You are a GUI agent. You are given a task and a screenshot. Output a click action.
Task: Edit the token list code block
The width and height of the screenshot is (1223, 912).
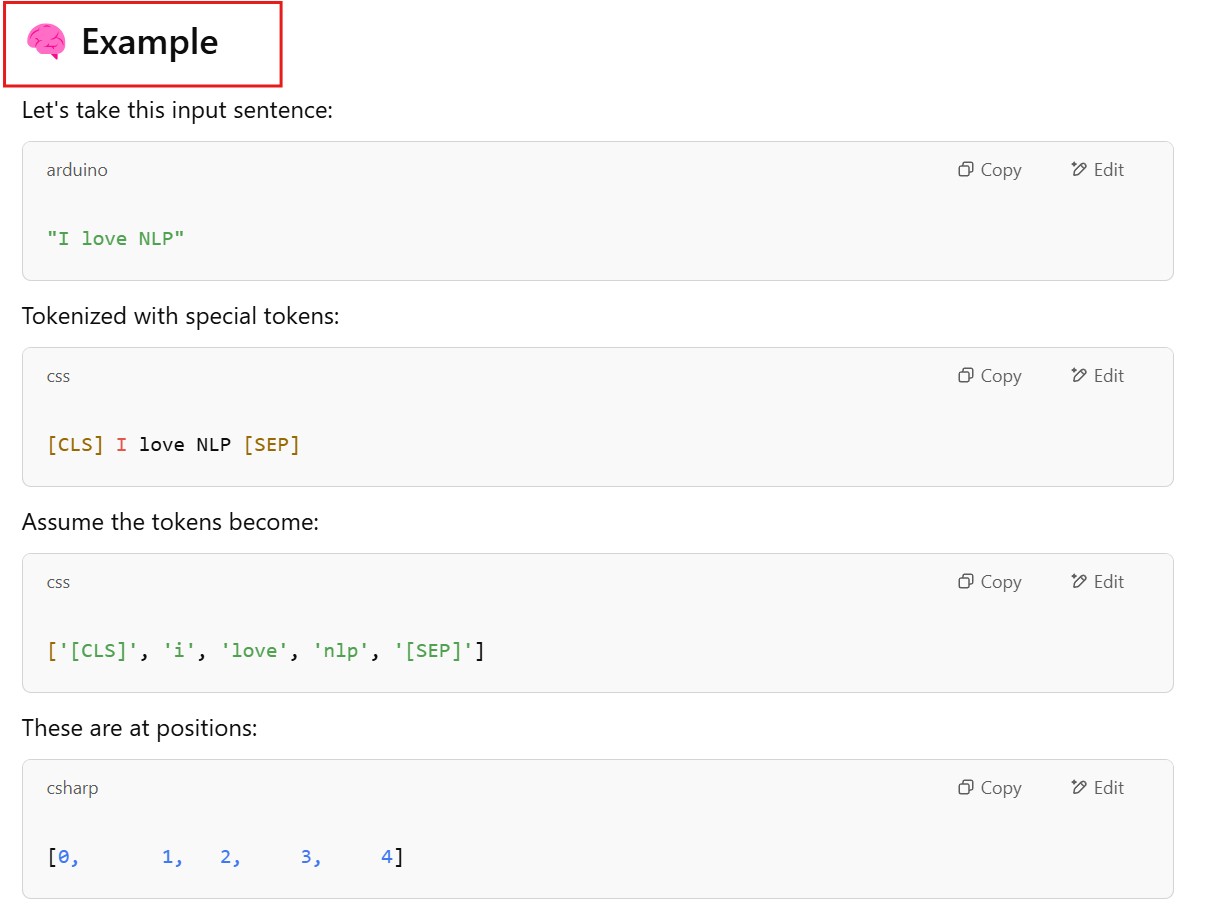click(x=1097, y=582)
